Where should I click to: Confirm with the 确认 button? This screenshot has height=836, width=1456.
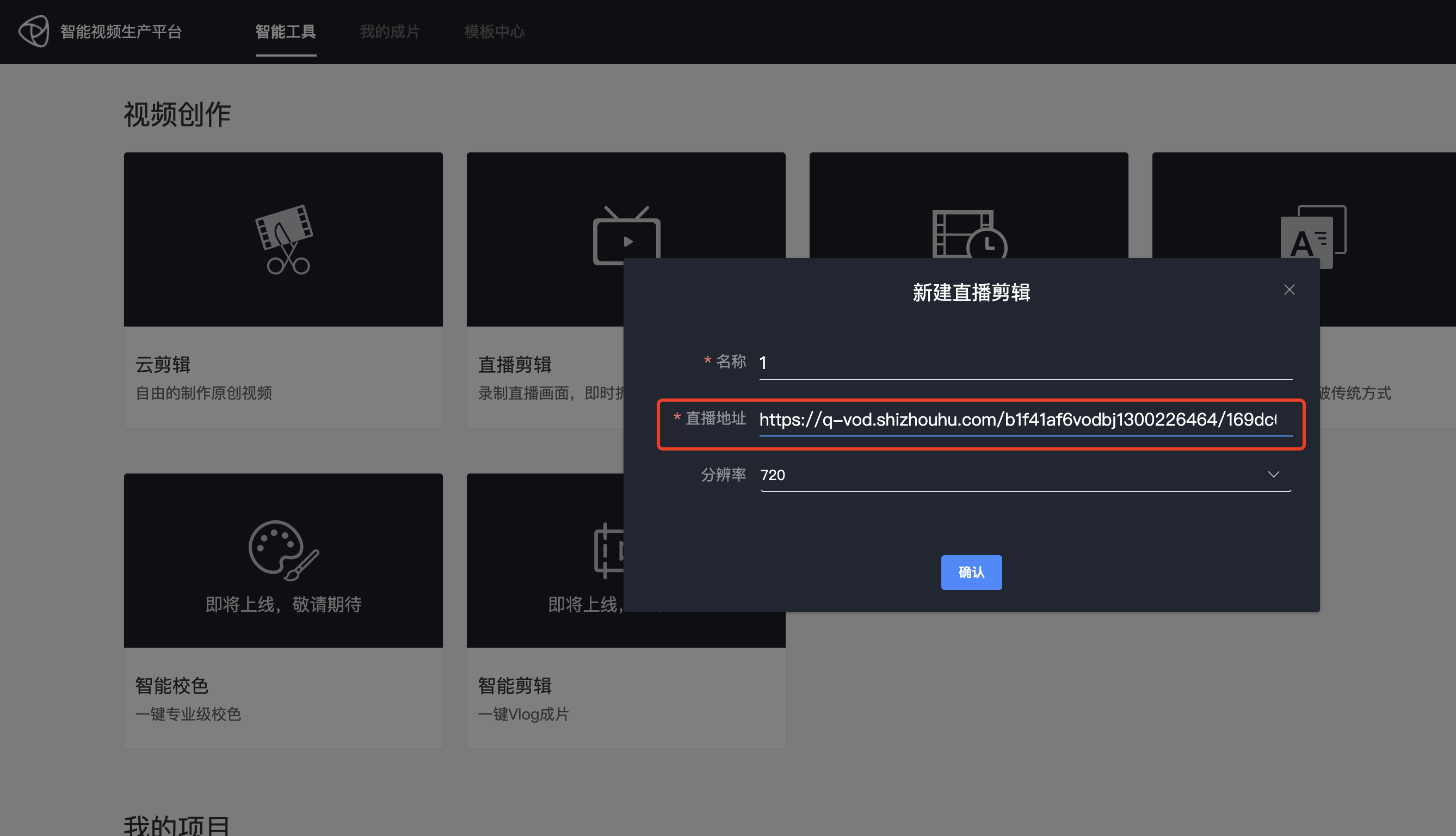[x=971, y=573]
